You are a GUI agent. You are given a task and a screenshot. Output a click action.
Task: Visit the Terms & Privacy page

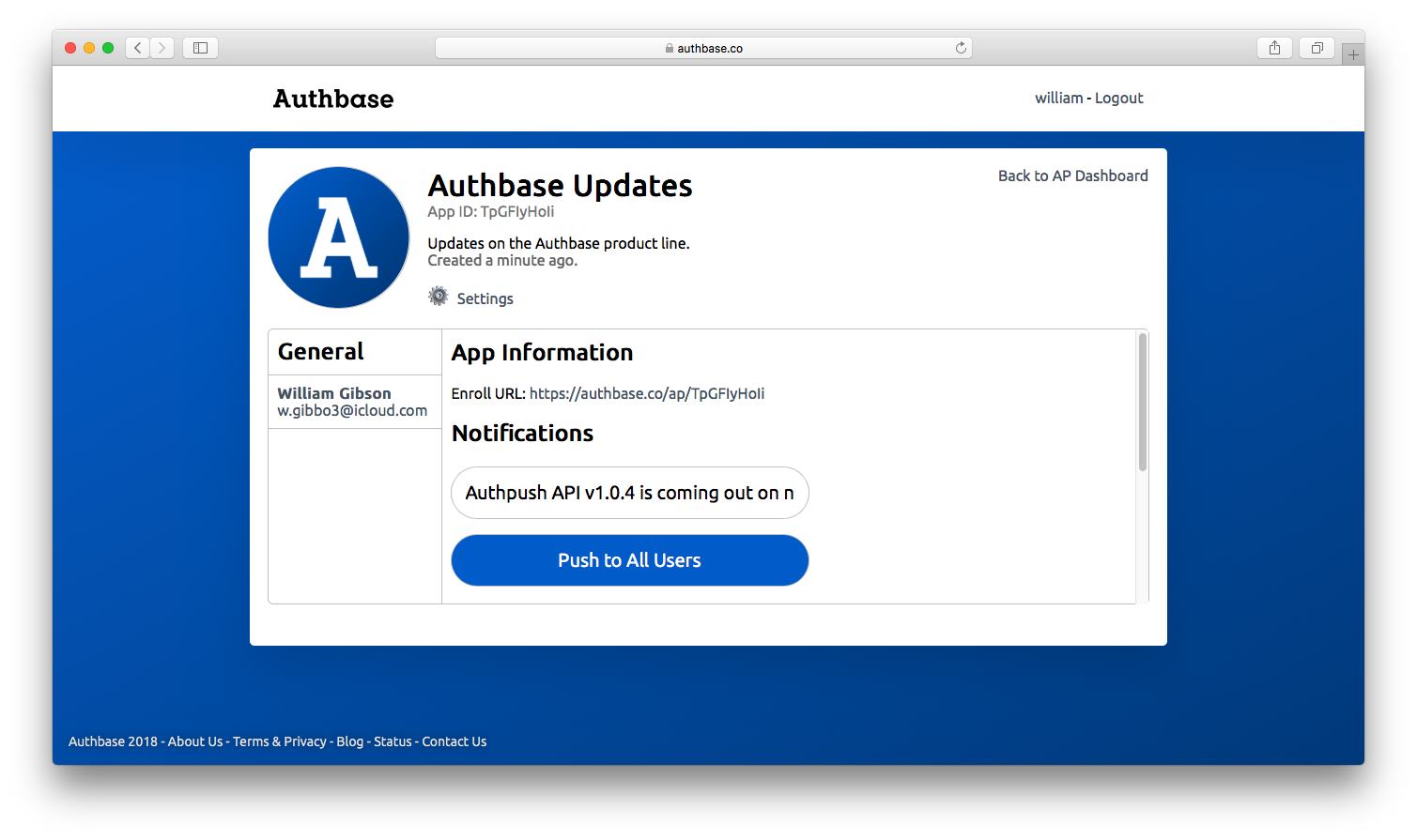pos(280,741)
